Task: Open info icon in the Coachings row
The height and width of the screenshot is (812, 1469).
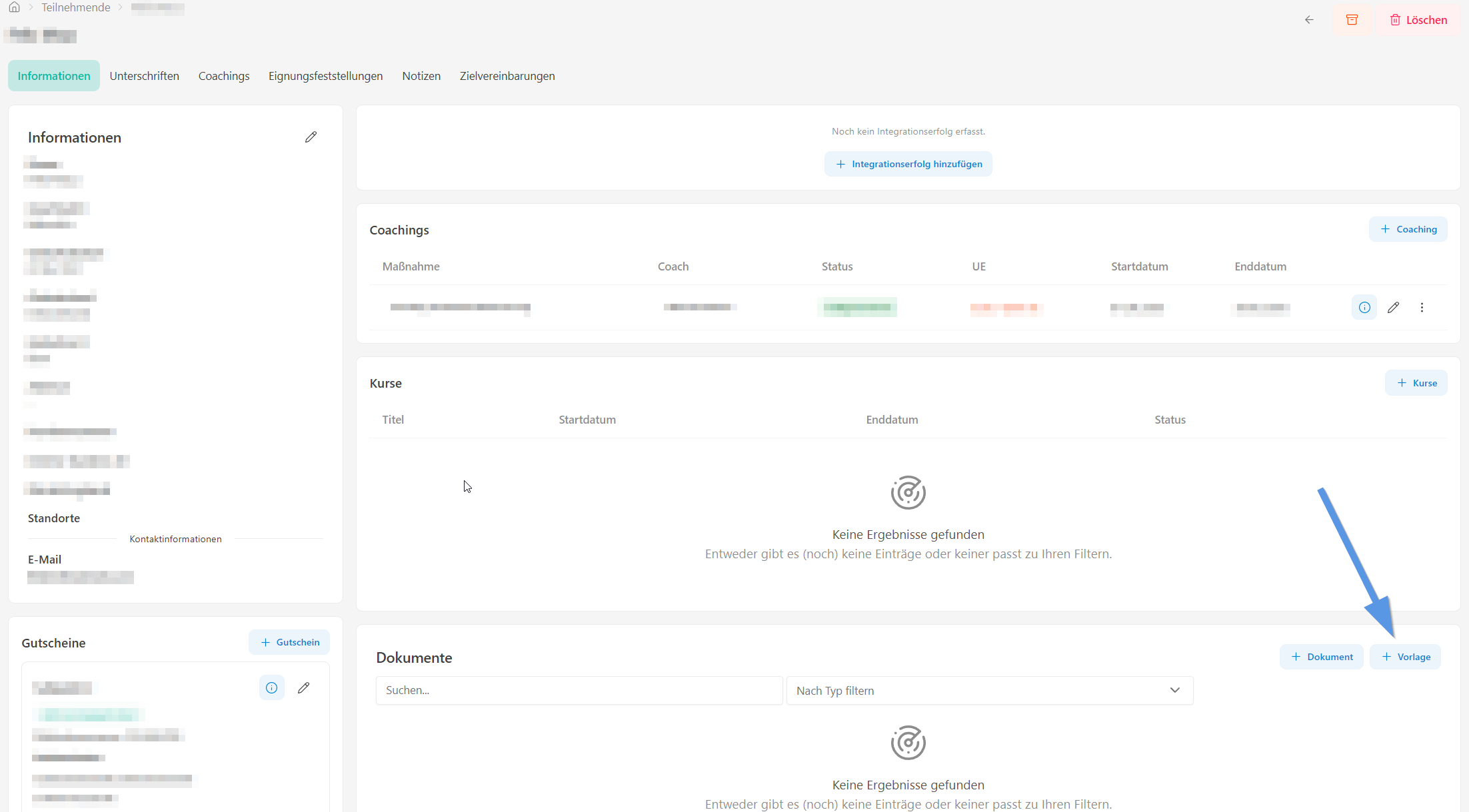Action: click(x=1364, y=308)
